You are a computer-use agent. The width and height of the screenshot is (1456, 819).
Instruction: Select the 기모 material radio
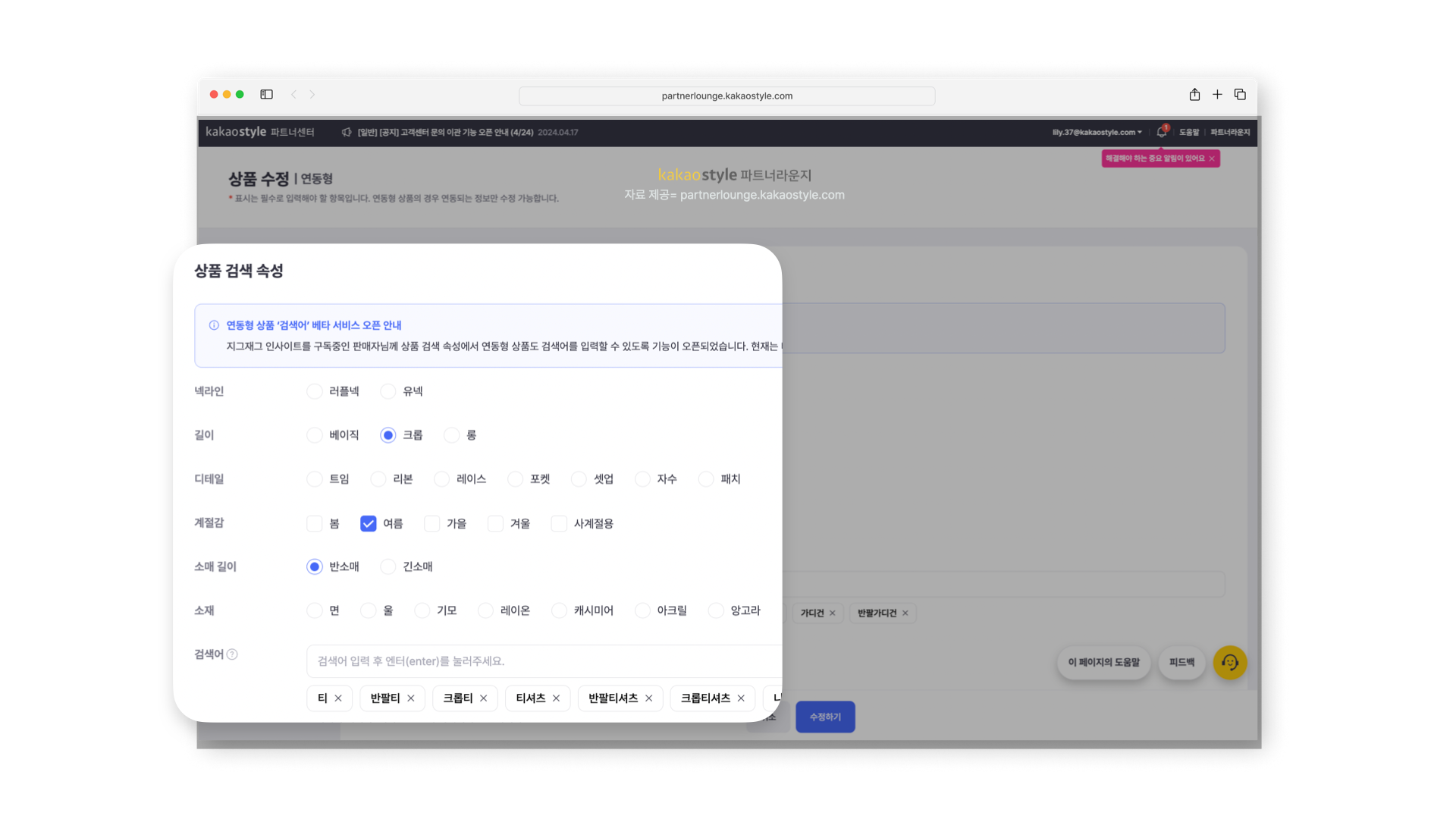click(422, 610)
